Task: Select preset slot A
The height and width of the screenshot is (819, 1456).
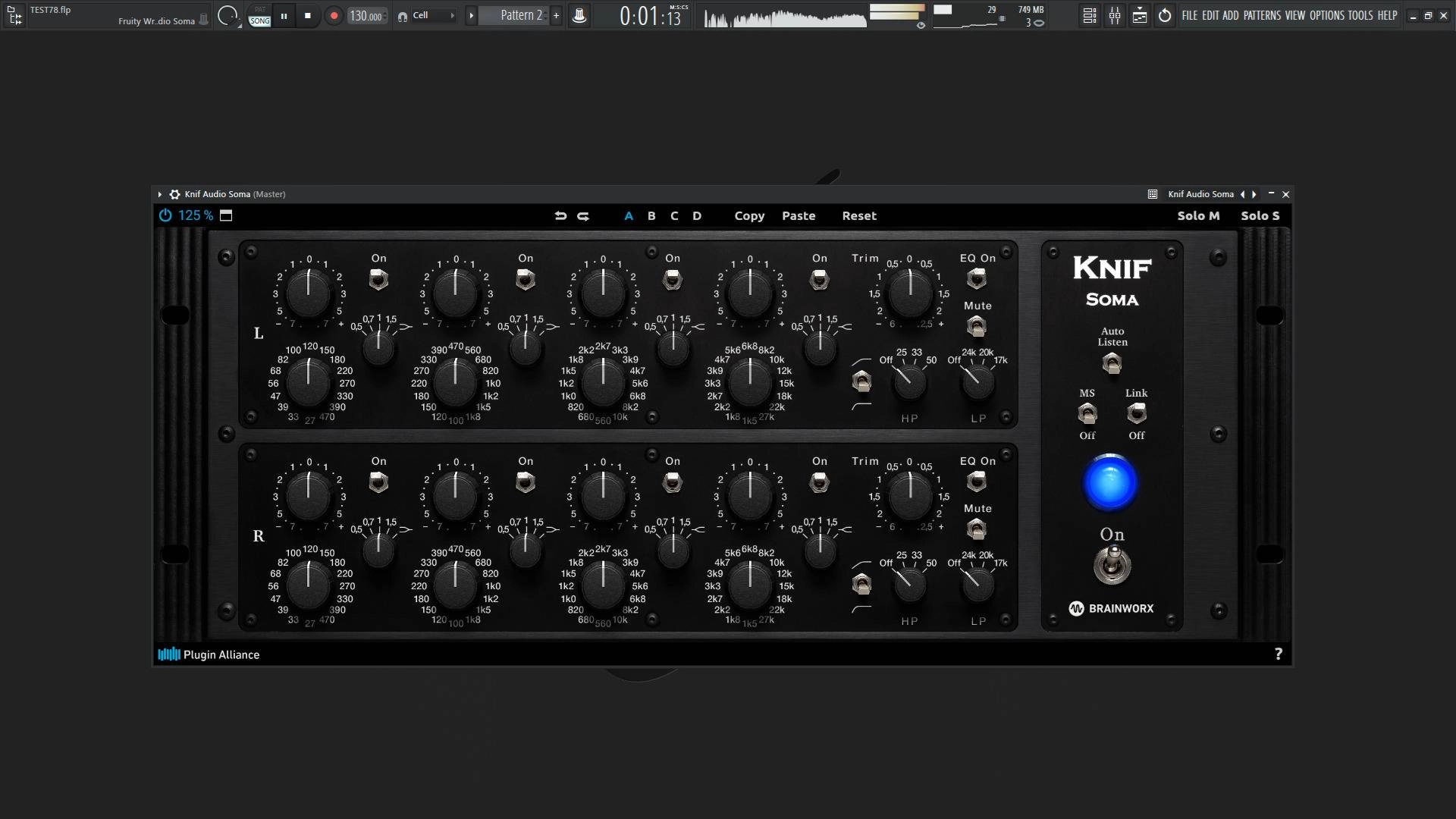Action: pyautogui.click(x=629, y=216)
